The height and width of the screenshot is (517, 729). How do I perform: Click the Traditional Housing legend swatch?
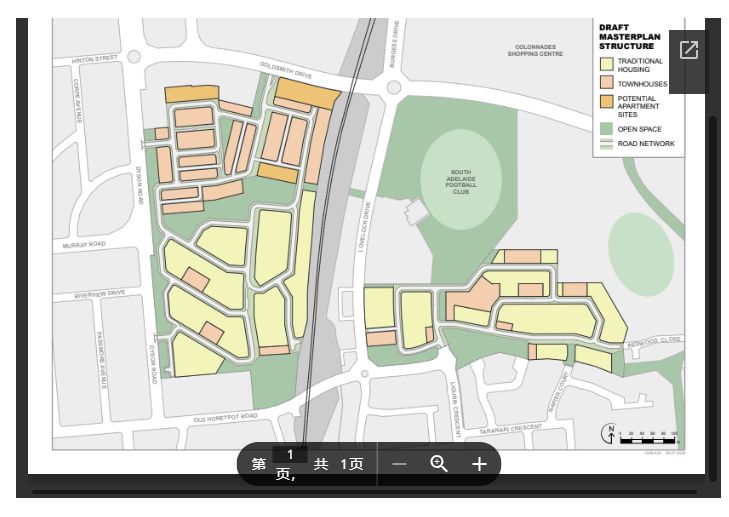(606, 64)
